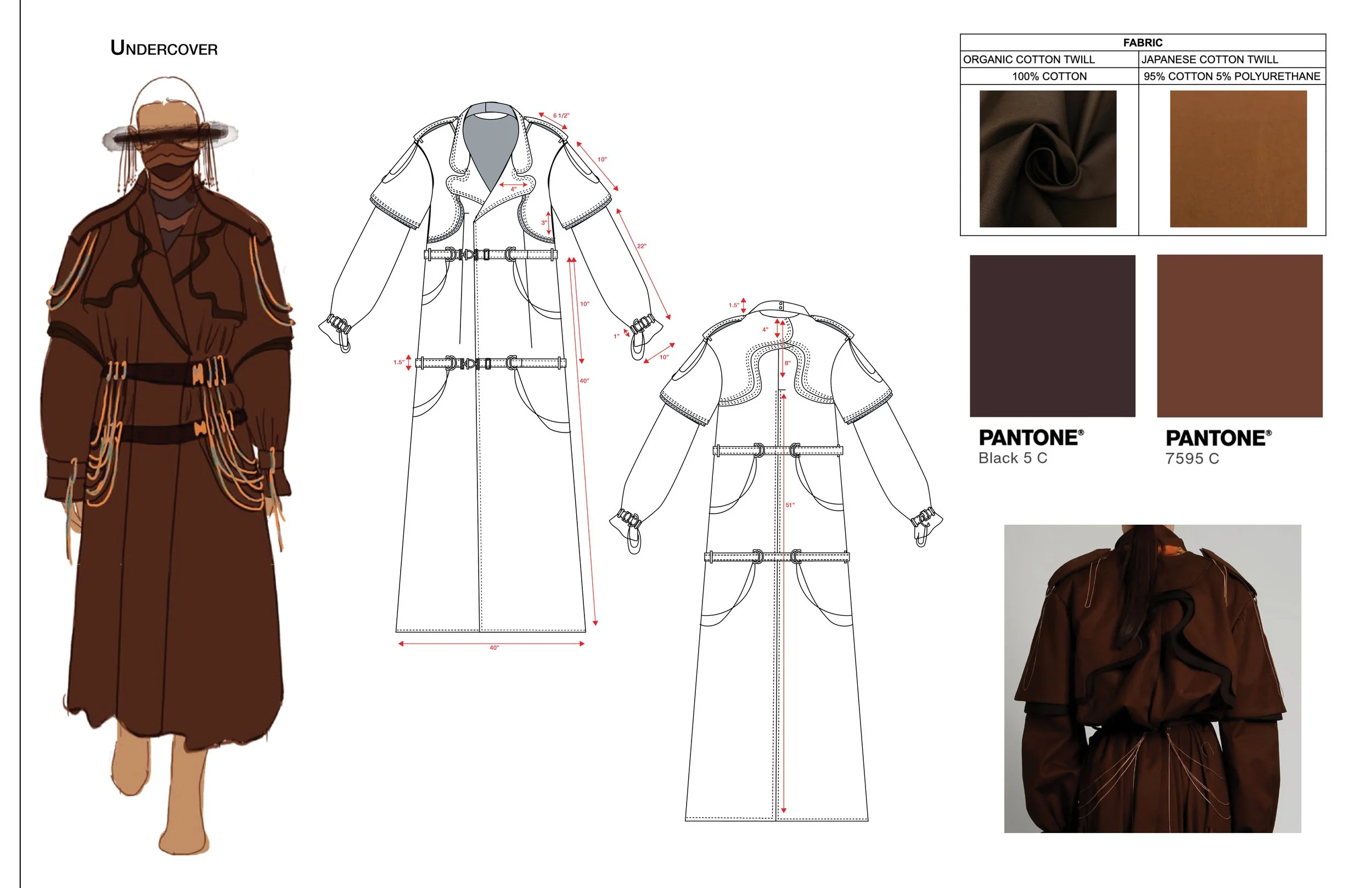Click the back view coat flat sketch
Viewport: 1372px width, 888px height.
coord(777,559)
